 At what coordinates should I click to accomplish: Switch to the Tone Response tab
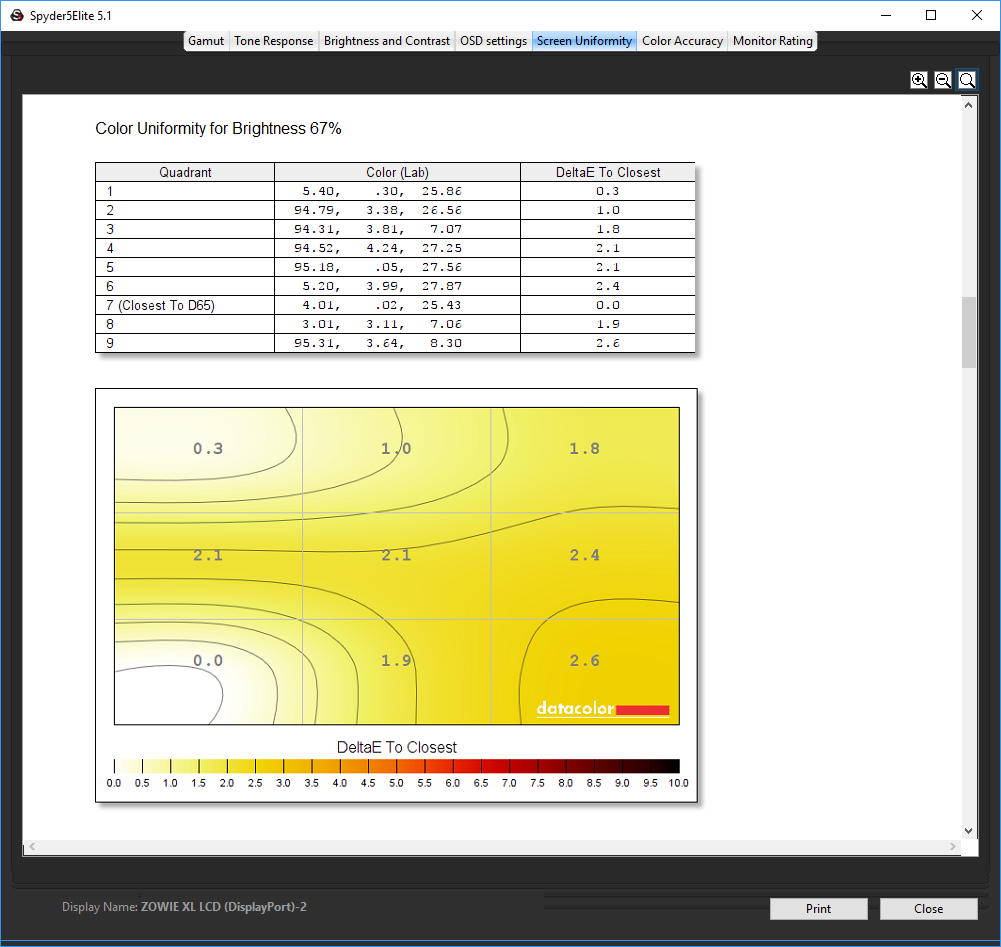coord(273,41)
